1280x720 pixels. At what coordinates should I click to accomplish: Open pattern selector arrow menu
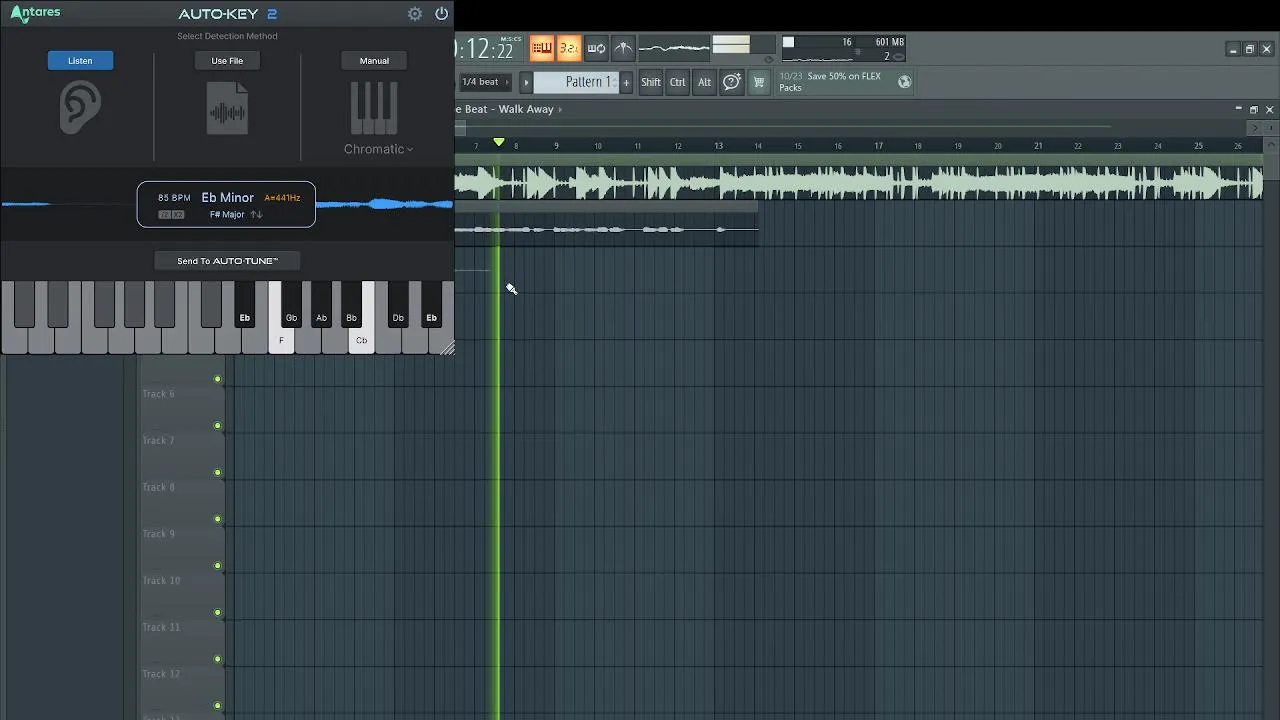click(x=526, y=82)
